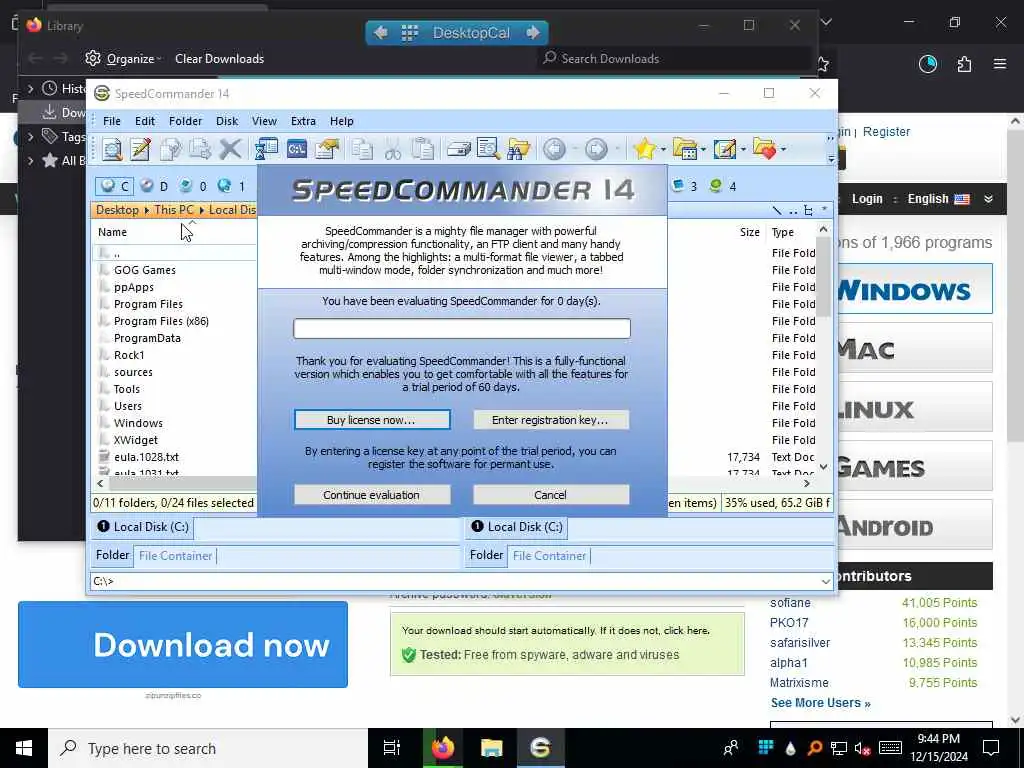Screen dimensions: 1024x768
Task: Click the Edit file pencil icon
Action: (140, 149)
